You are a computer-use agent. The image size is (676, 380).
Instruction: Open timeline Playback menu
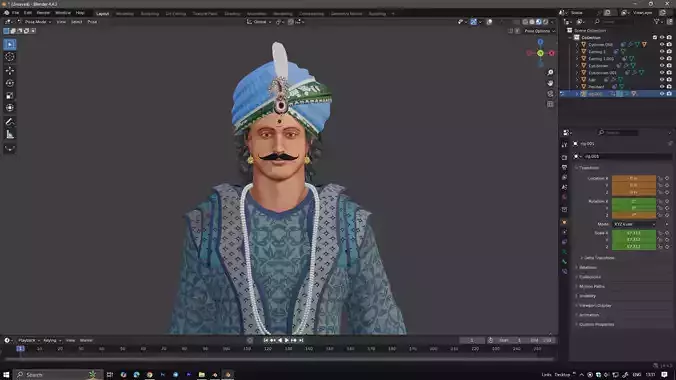tap(28, 340)
